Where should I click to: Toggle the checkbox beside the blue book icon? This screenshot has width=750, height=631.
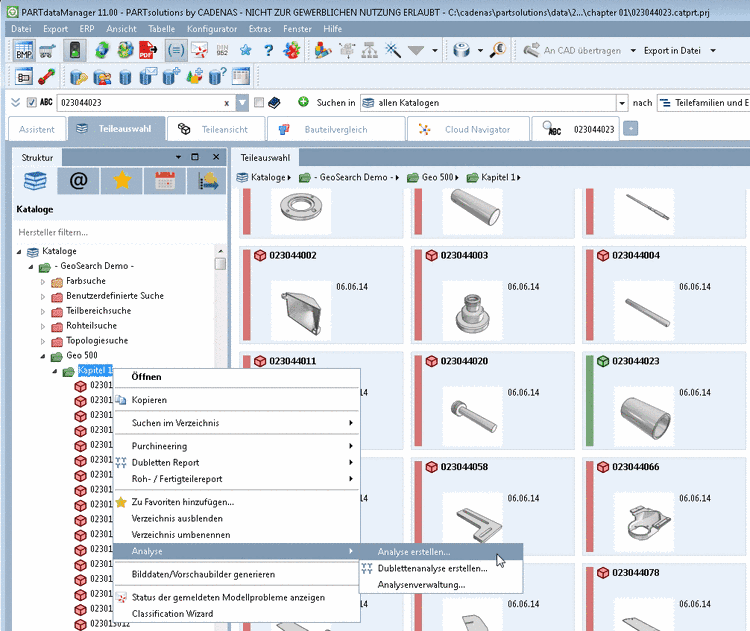point(259,102)
